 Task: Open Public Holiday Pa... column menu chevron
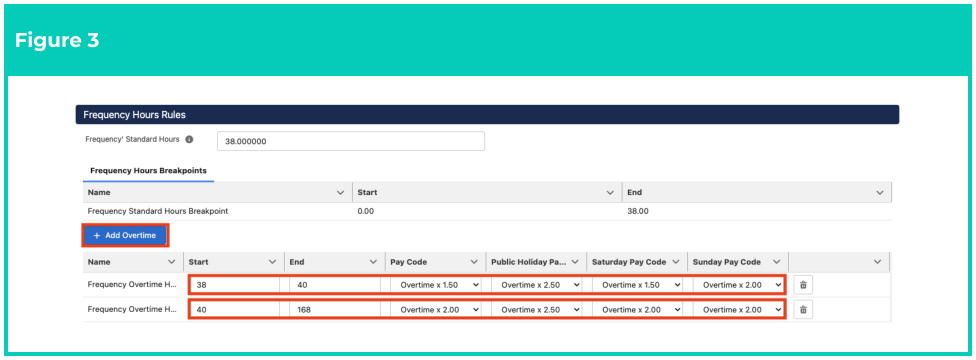575,262
